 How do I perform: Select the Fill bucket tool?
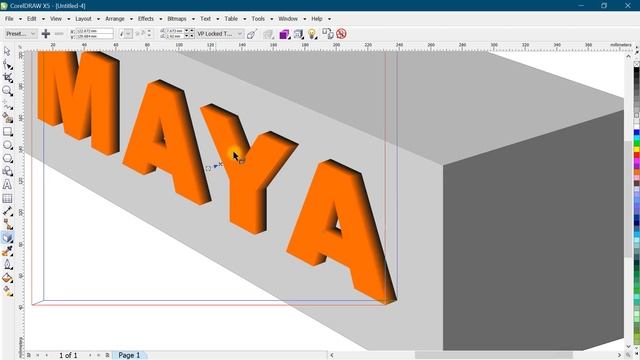7,278
